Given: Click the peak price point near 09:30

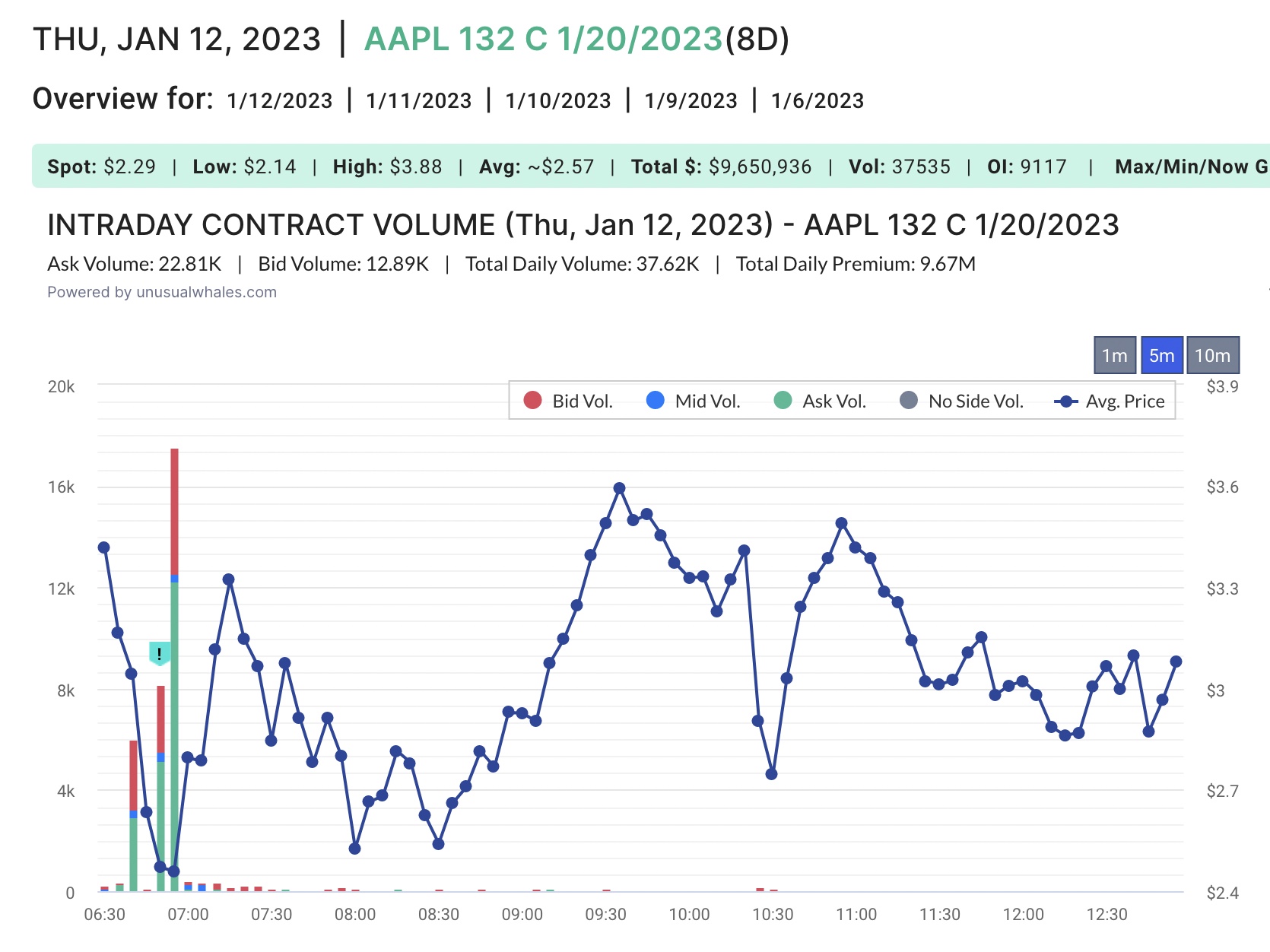Looking at the screenshot, I should point(619,488).
